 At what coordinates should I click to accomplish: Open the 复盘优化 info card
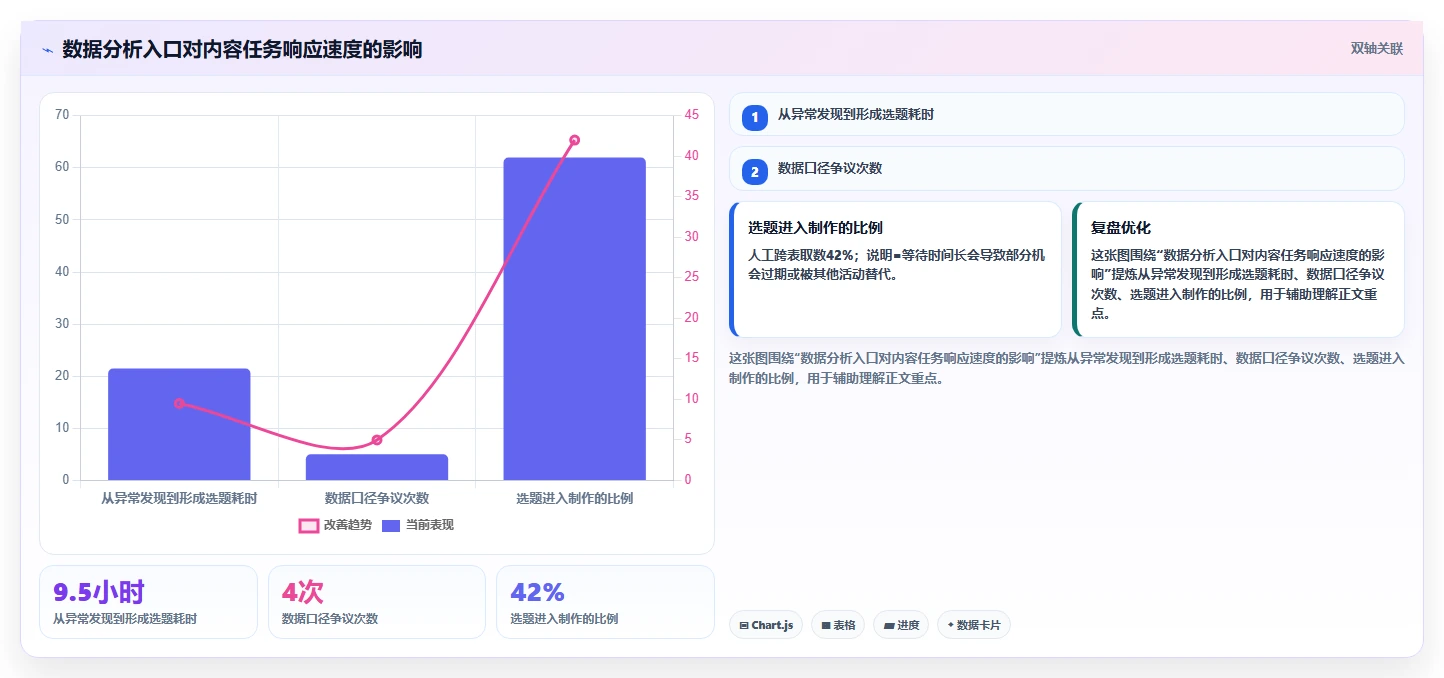click(x=1238, y=270)
